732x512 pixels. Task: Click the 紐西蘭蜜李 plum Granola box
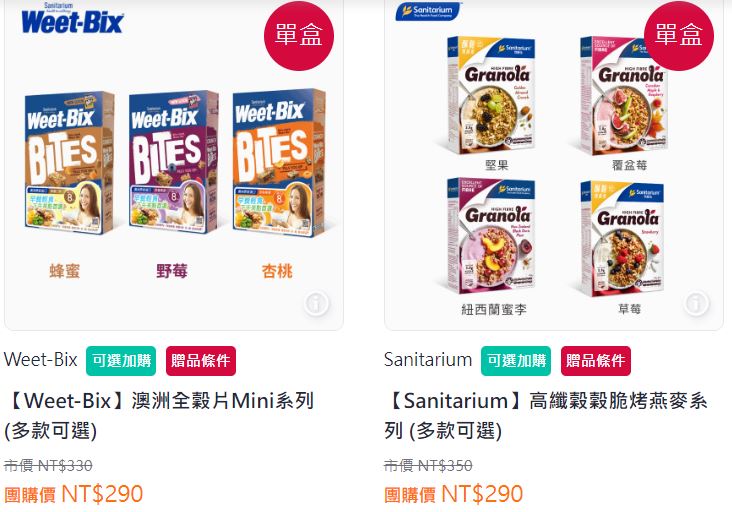click(491, 236)
